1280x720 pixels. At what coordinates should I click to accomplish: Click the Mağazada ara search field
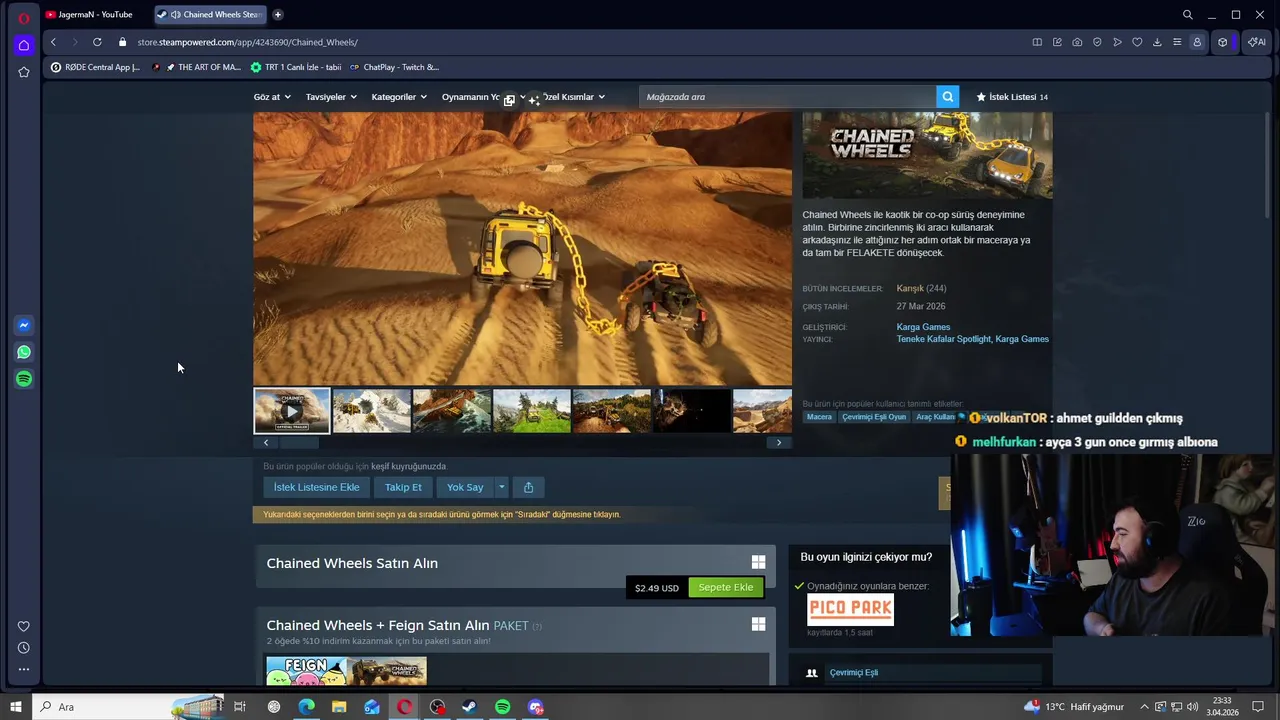coord(788,97)
